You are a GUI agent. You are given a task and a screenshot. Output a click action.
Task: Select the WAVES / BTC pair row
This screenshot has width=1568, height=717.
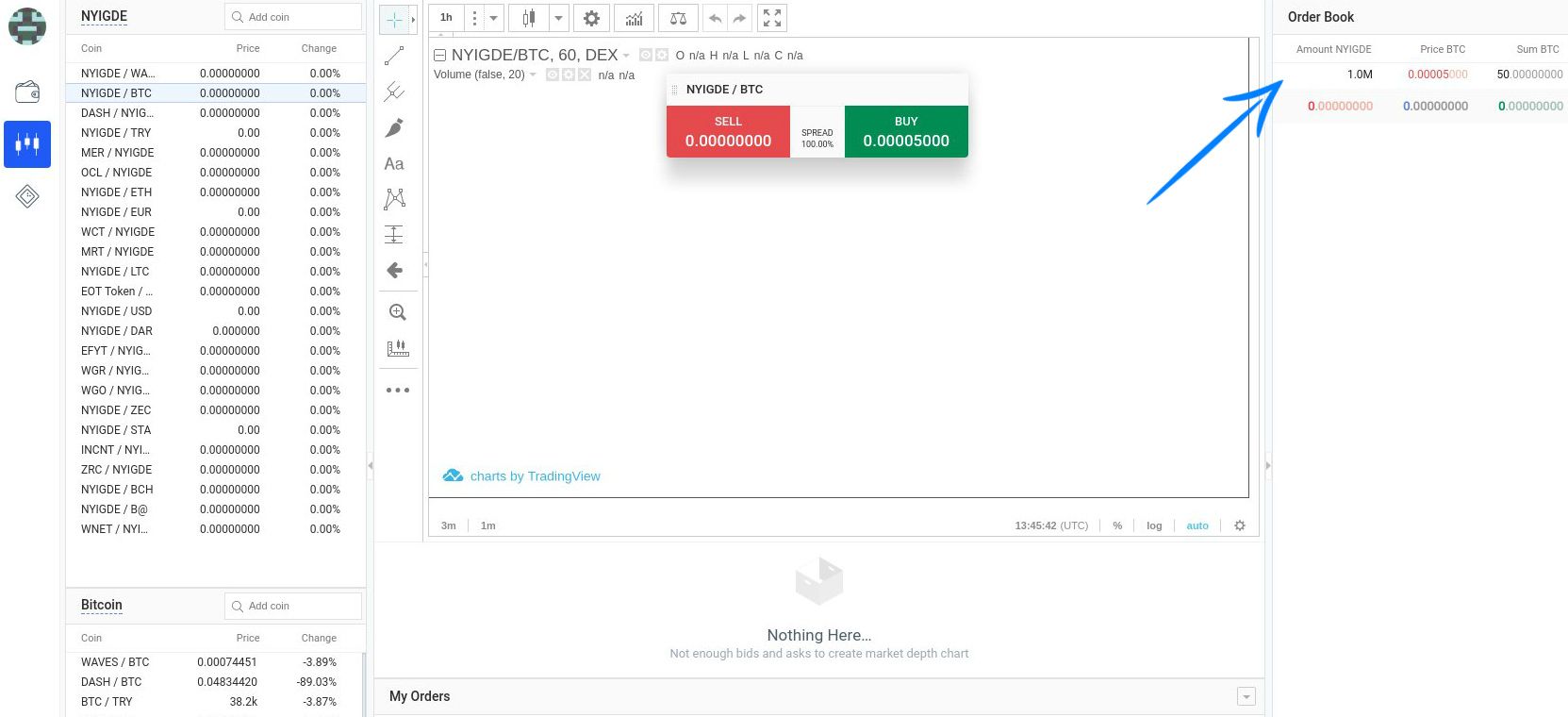214,662
